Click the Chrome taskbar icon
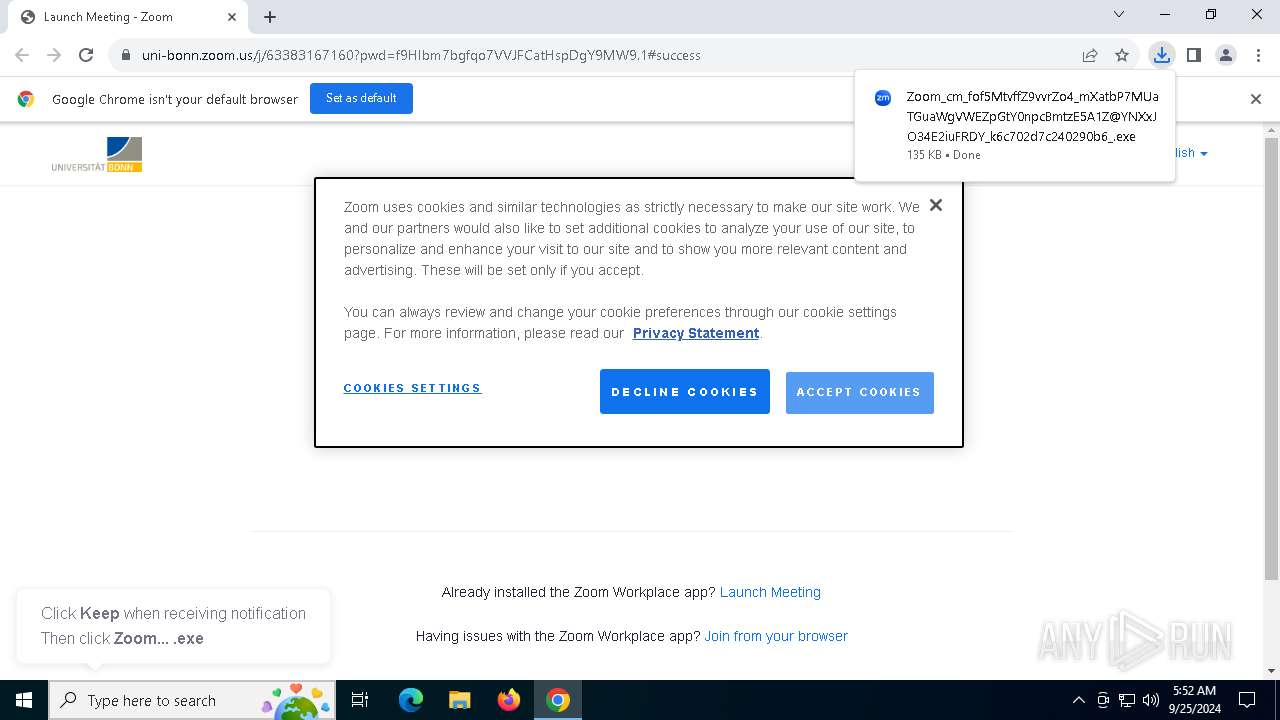 (x=558, y=700)
